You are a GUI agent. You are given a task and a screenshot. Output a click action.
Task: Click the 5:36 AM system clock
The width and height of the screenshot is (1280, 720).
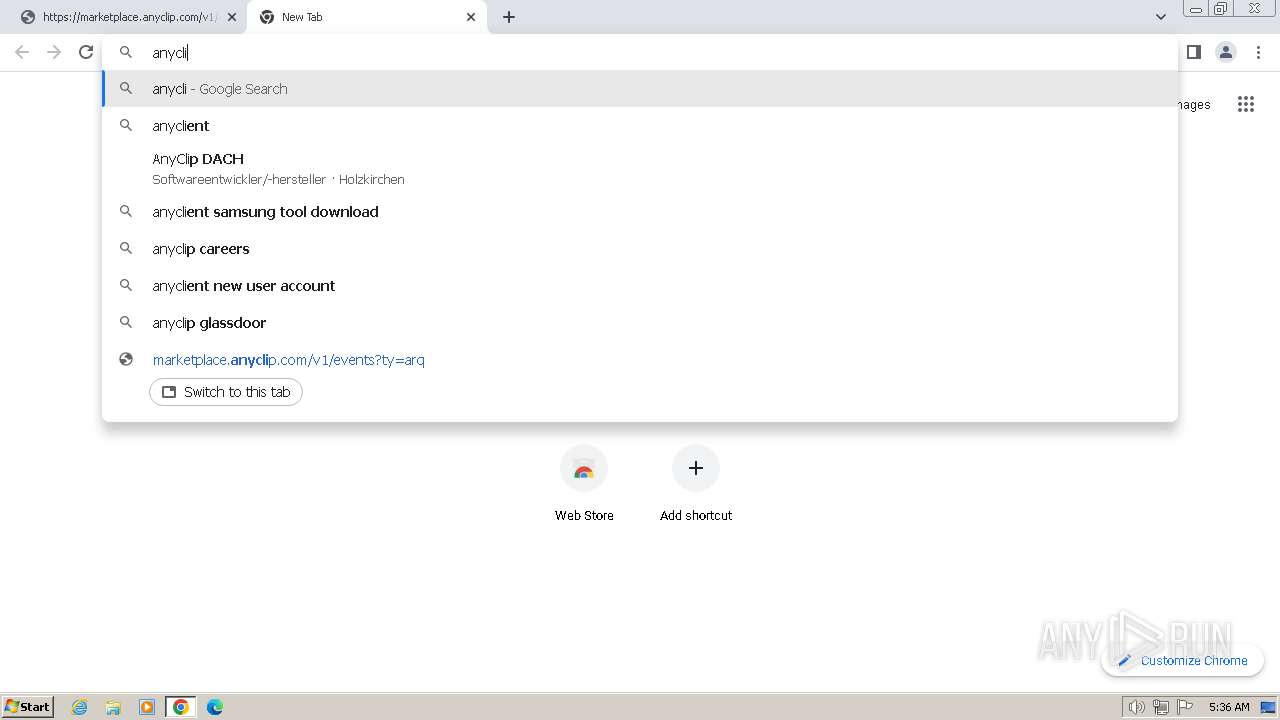click(x=1229, y=707)
